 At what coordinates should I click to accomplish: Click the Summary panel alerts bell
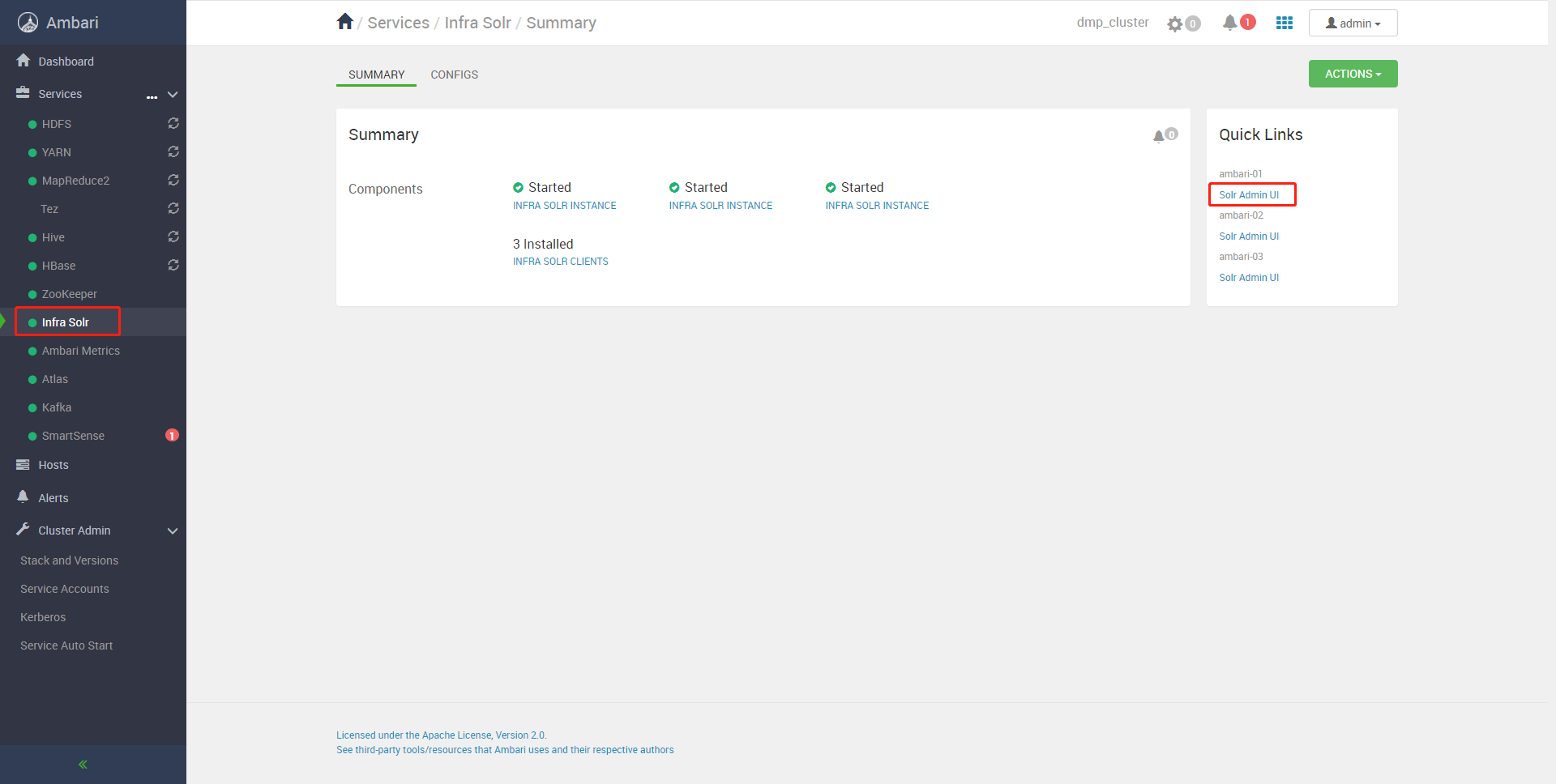point(1159,135)
